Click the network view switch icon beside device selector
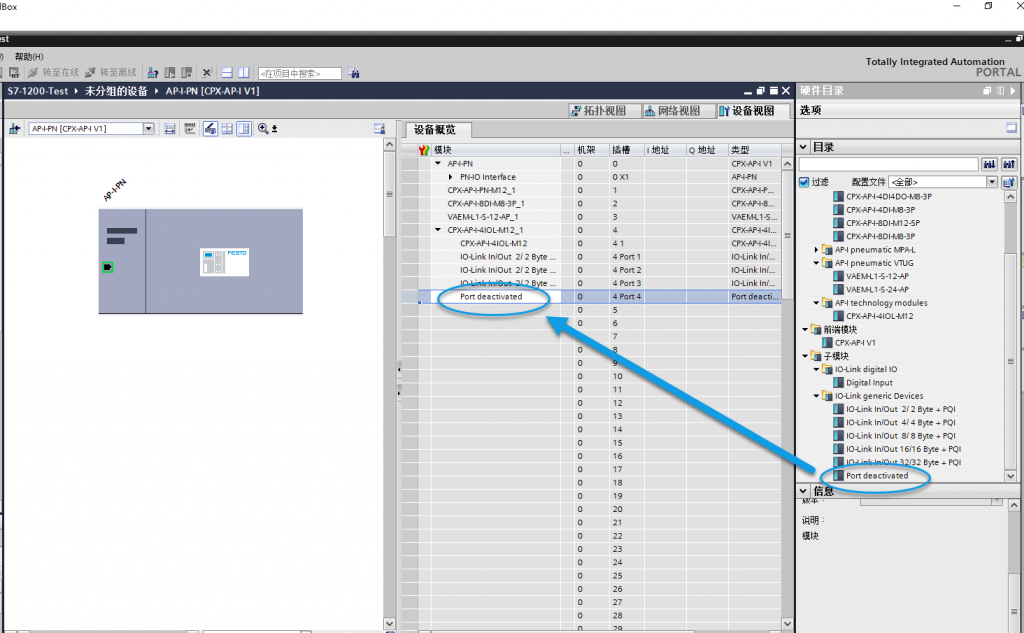The image size is (1024, 633). point(14,129)
